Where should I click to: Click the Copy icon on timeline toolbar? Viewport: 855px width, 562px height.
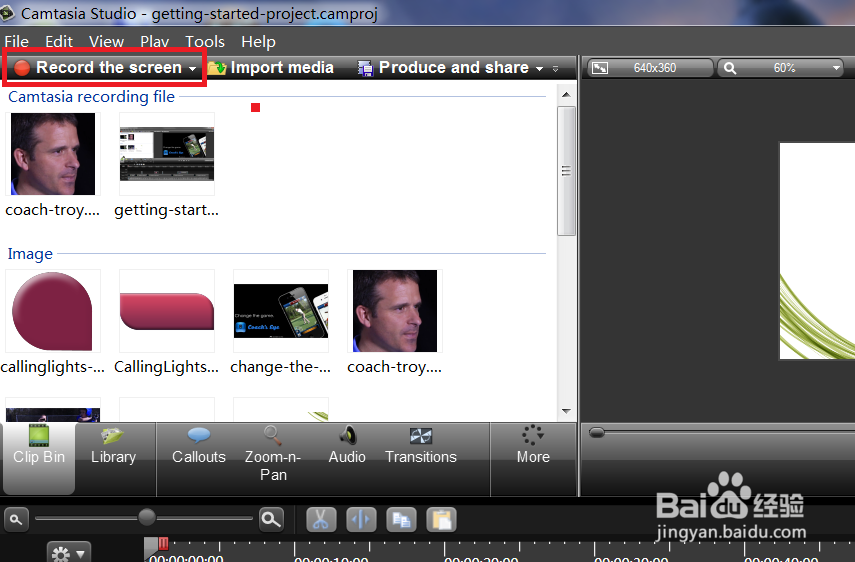point(401,519)
